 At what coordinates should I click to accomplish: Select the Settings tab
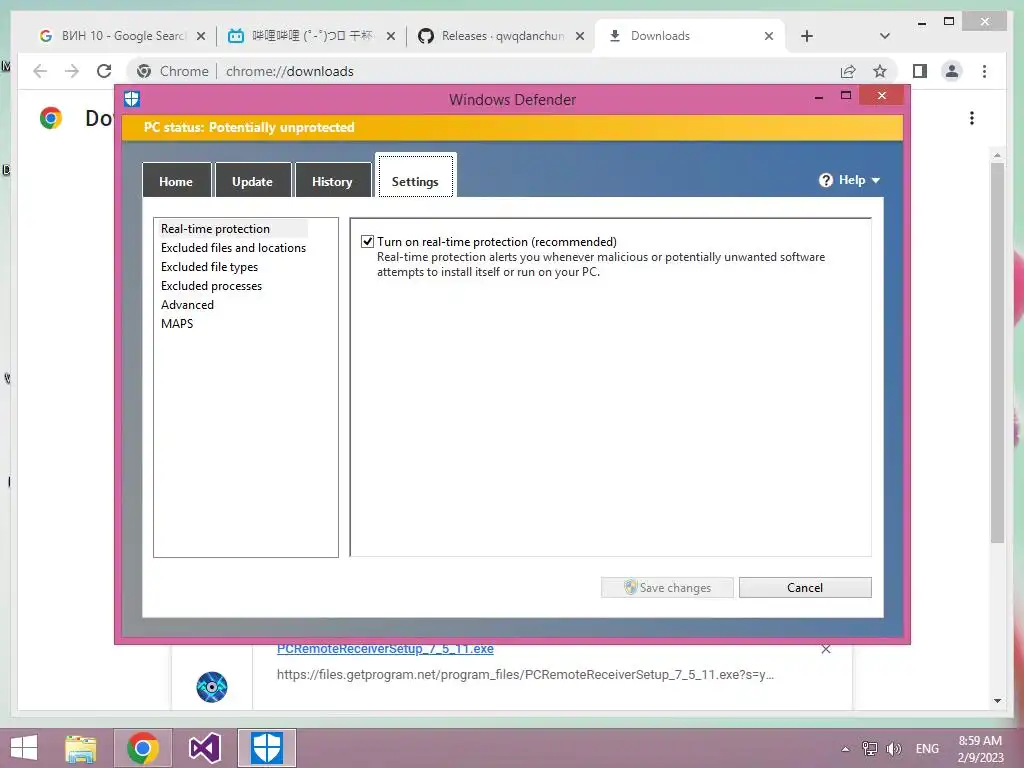(x=415, y=176)
